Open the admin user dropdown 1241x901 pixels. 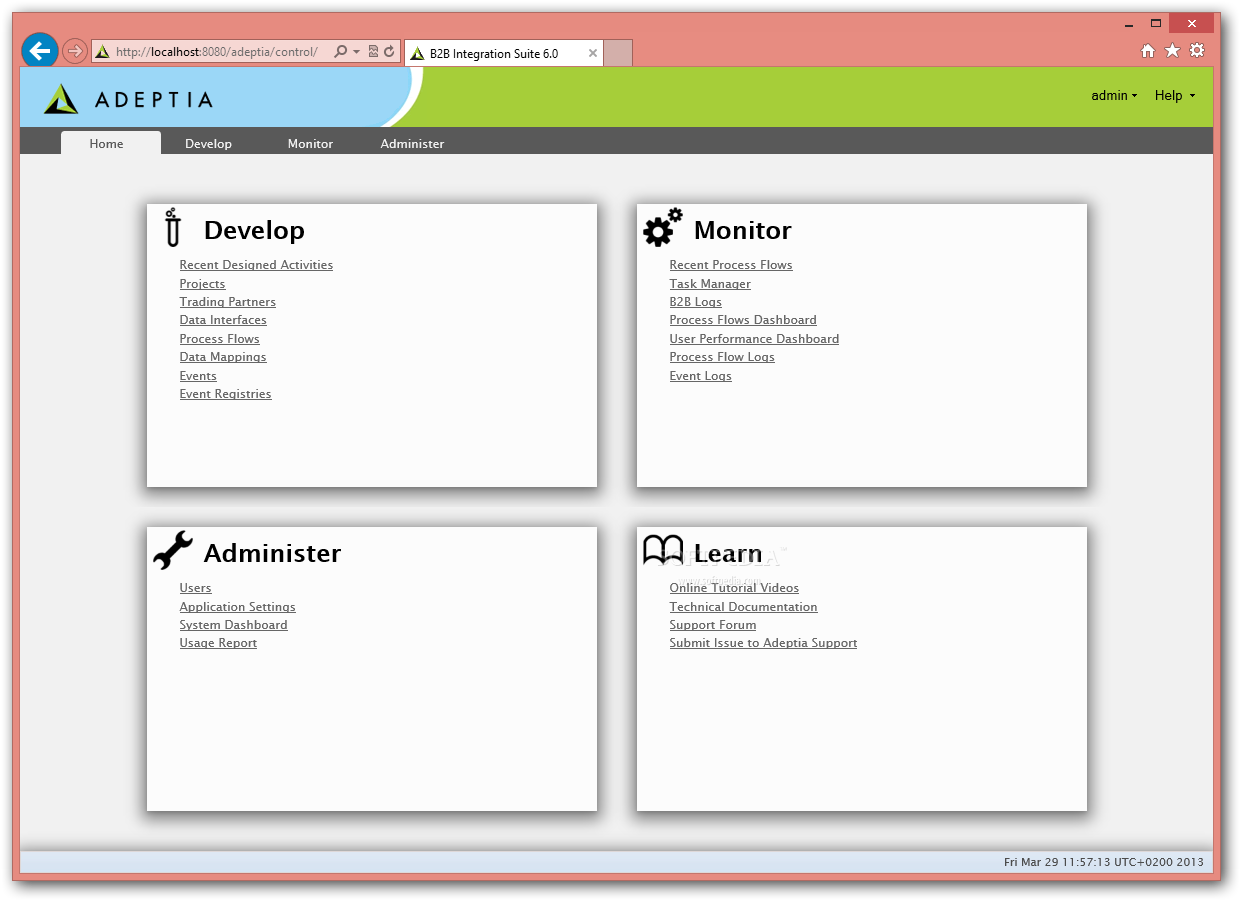click(1114, 96)
